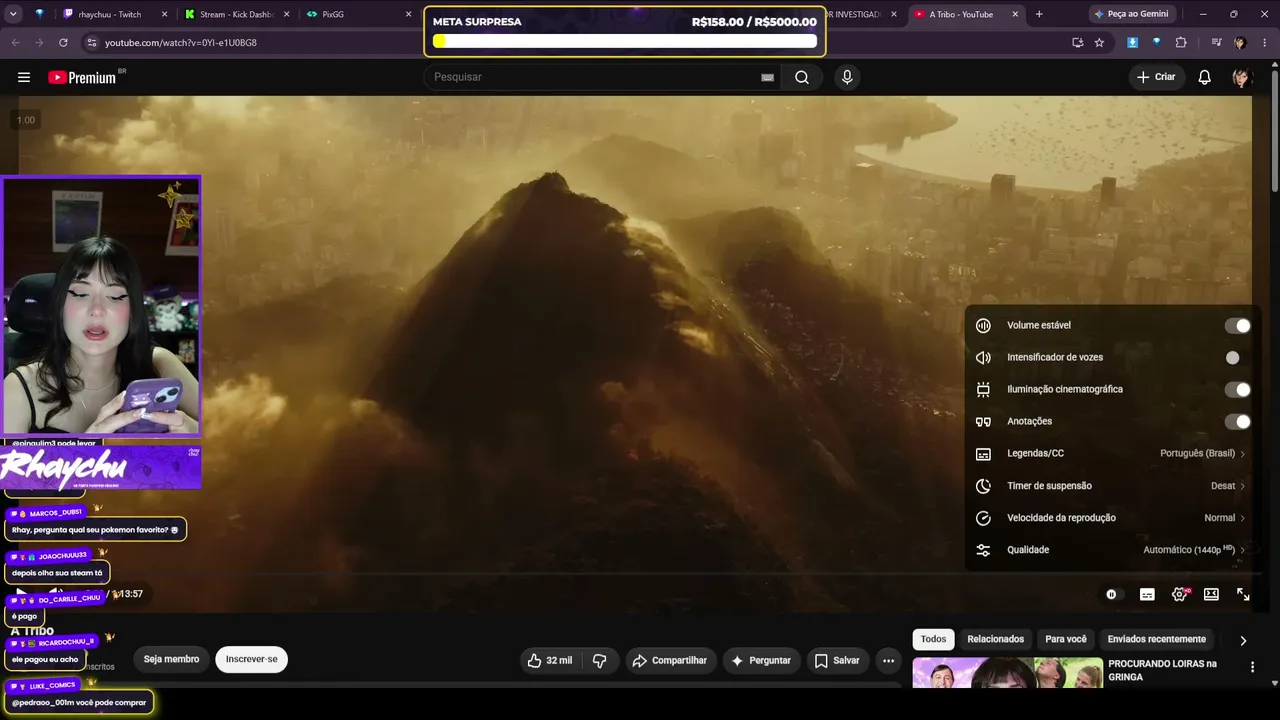Screen dimensions: 1280x720
Task: Select the Todos filter chip
Action: pyautogui.click(x=933, y=640)
